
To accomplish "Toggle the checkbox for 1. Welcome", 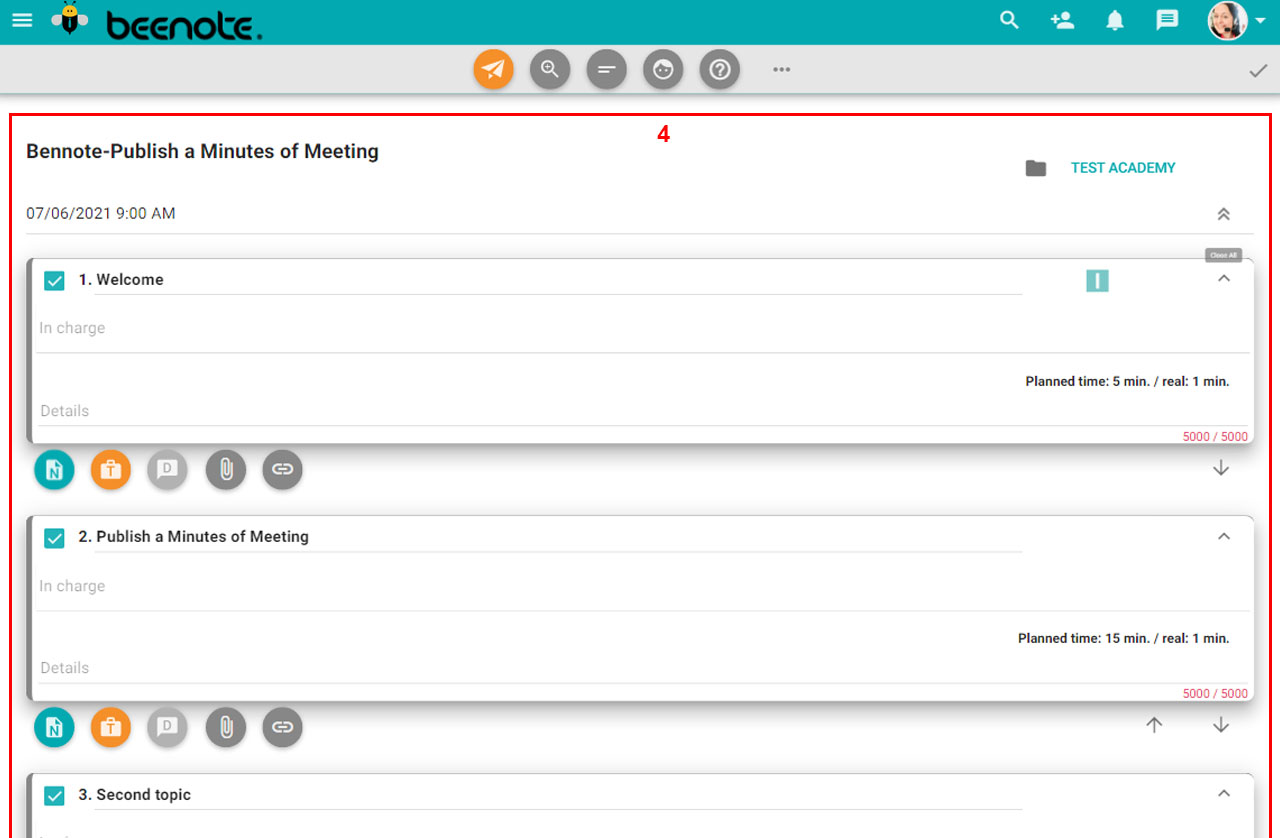I will click(55, 281).
